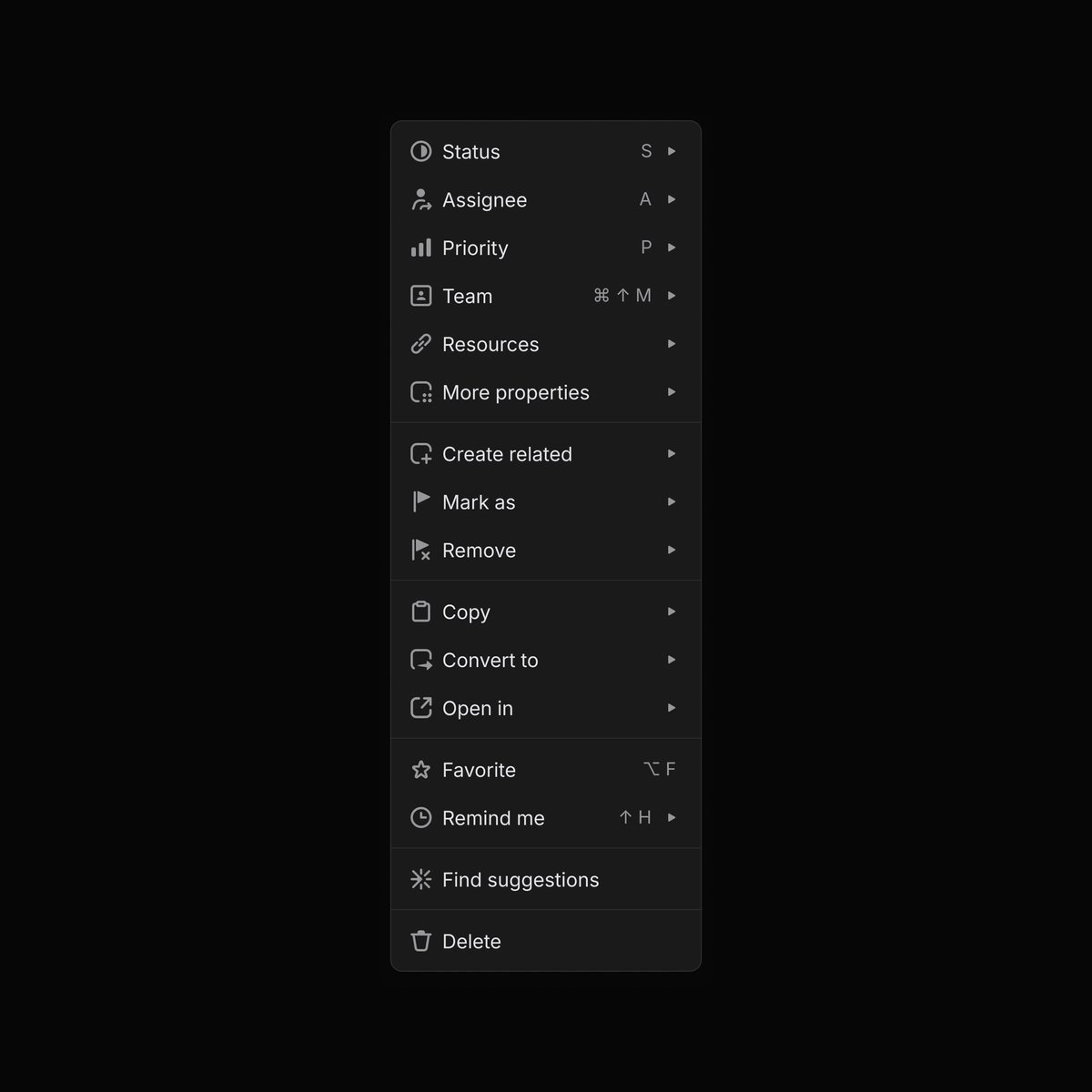Select the Favorite menu entry
The image size is (1092, 1092).
tap(546, 770)
